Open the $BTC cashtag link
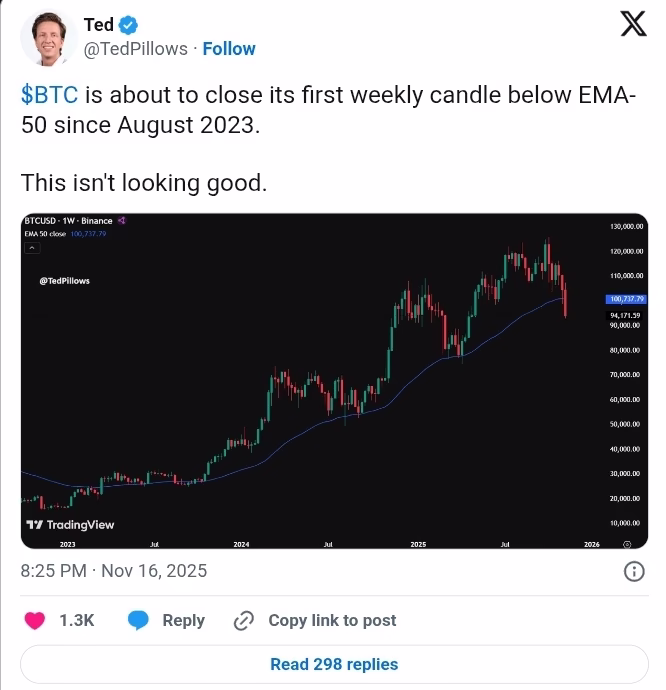Screen dimensions: 666x690 click(x=48, y=94)
